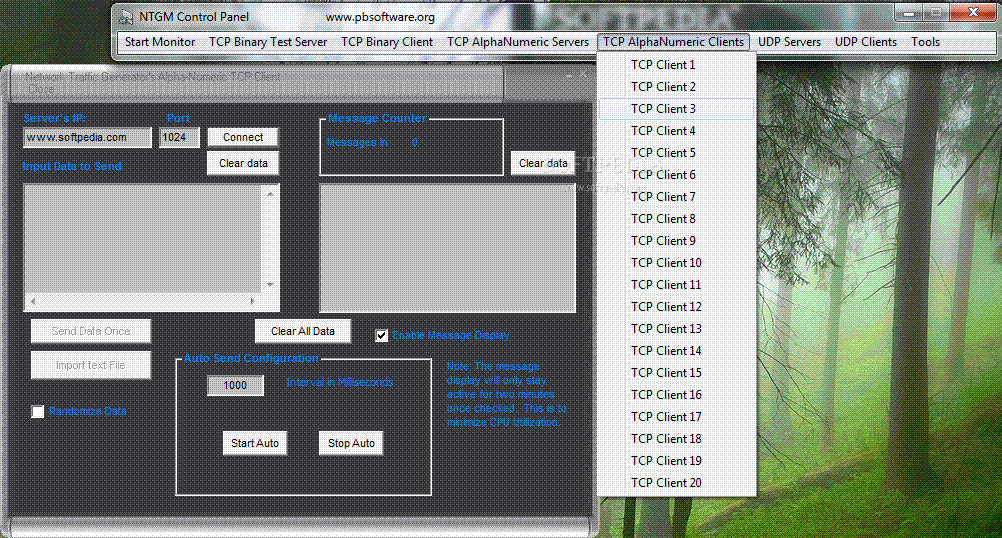The width and height of the screenshot is (1002, 538).
Task: Click the Interval in Milliseconds field
Action: 235,385
